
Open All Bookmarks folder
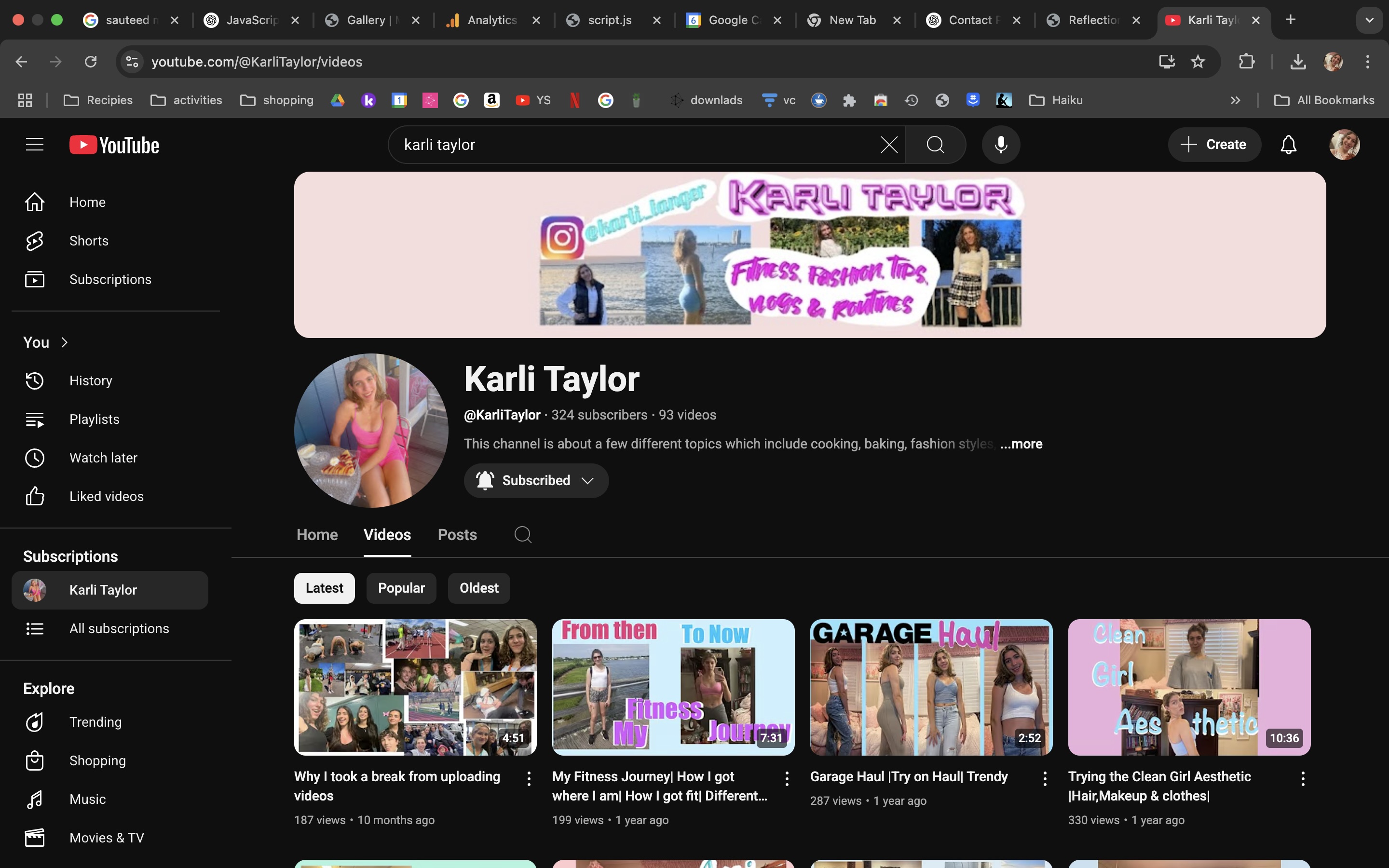pos(1324,100)
